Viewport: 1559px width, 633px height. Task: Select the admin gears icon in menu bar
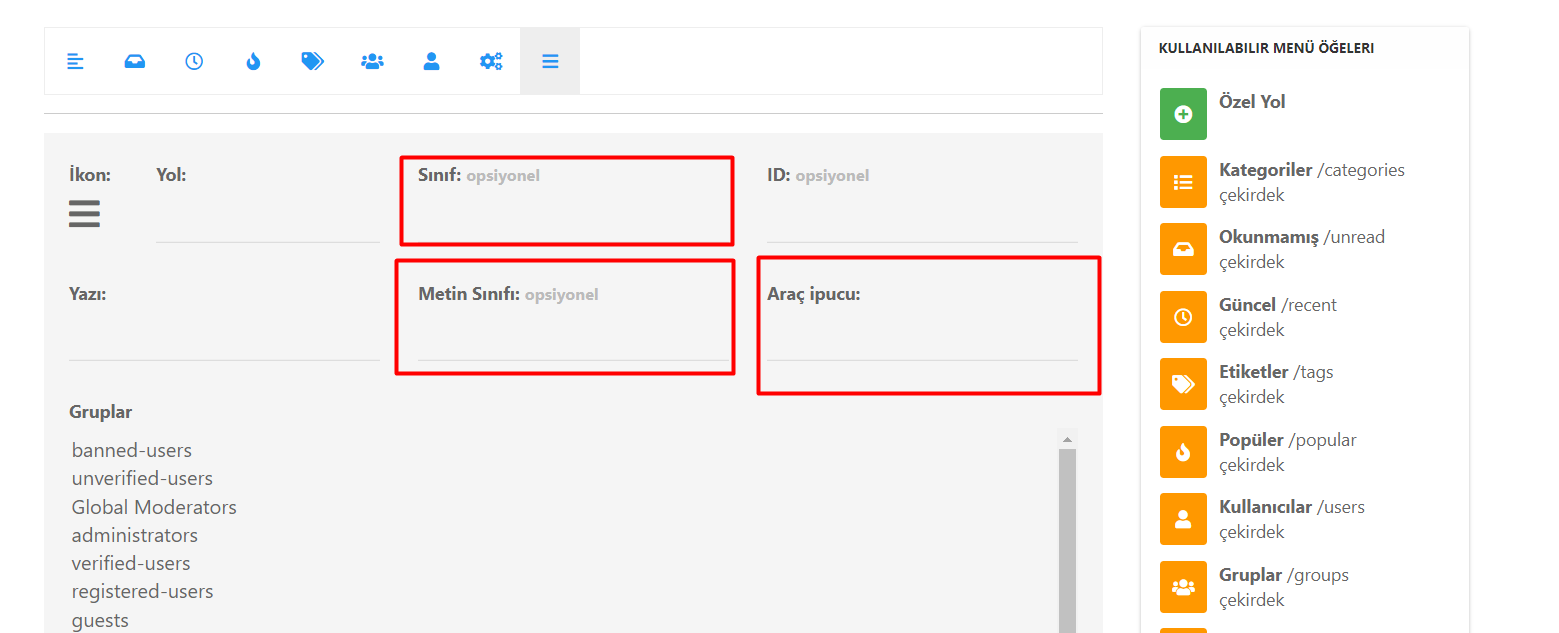(491, 61)
